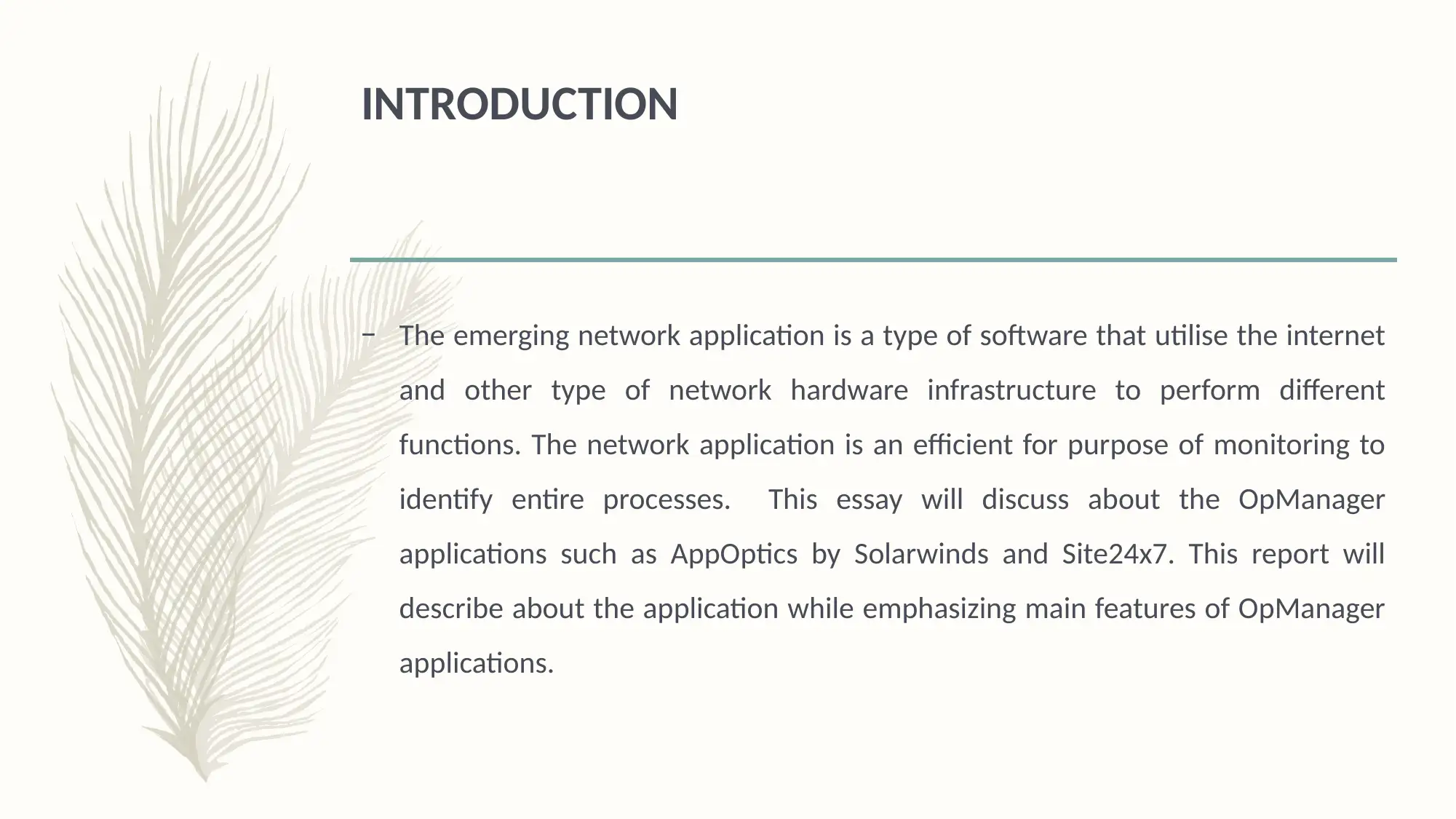Open the slide design settings menu
This screenshot has height=819, width=1456.
(x=728, y=410)
